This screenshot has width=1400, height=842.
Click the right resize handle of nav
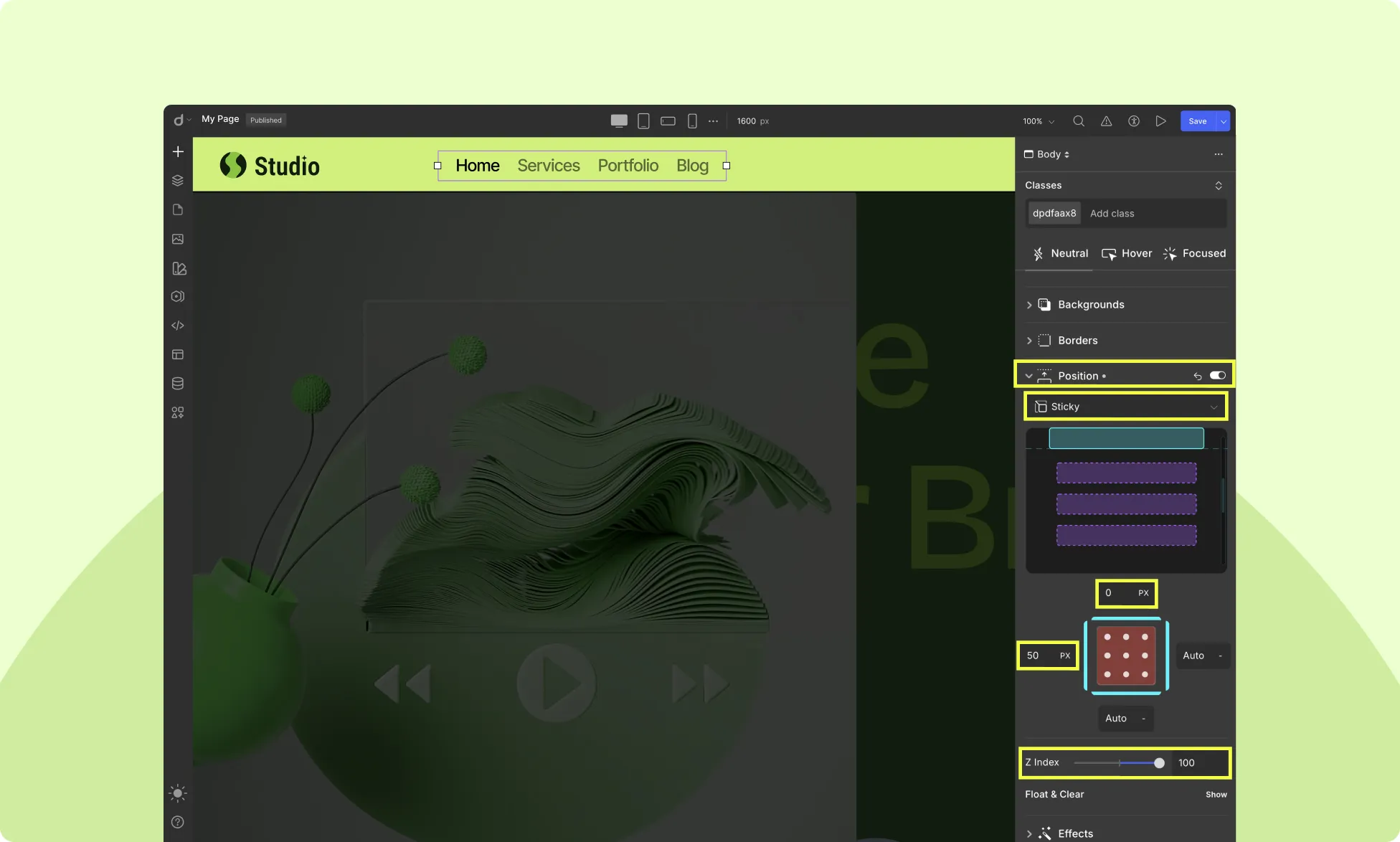[x=727, y=166]
